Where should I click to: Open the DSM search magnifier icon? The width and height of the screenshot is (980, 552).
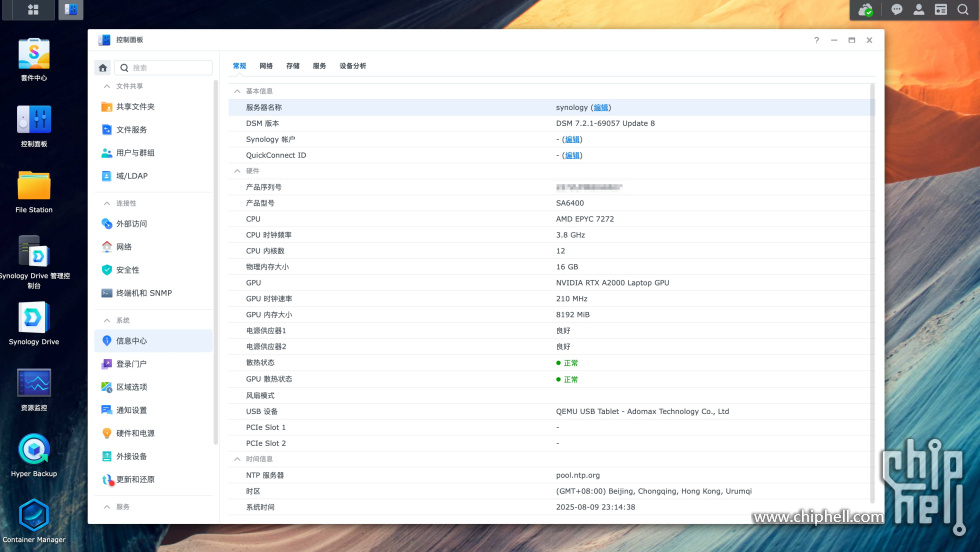click(963, 9)
